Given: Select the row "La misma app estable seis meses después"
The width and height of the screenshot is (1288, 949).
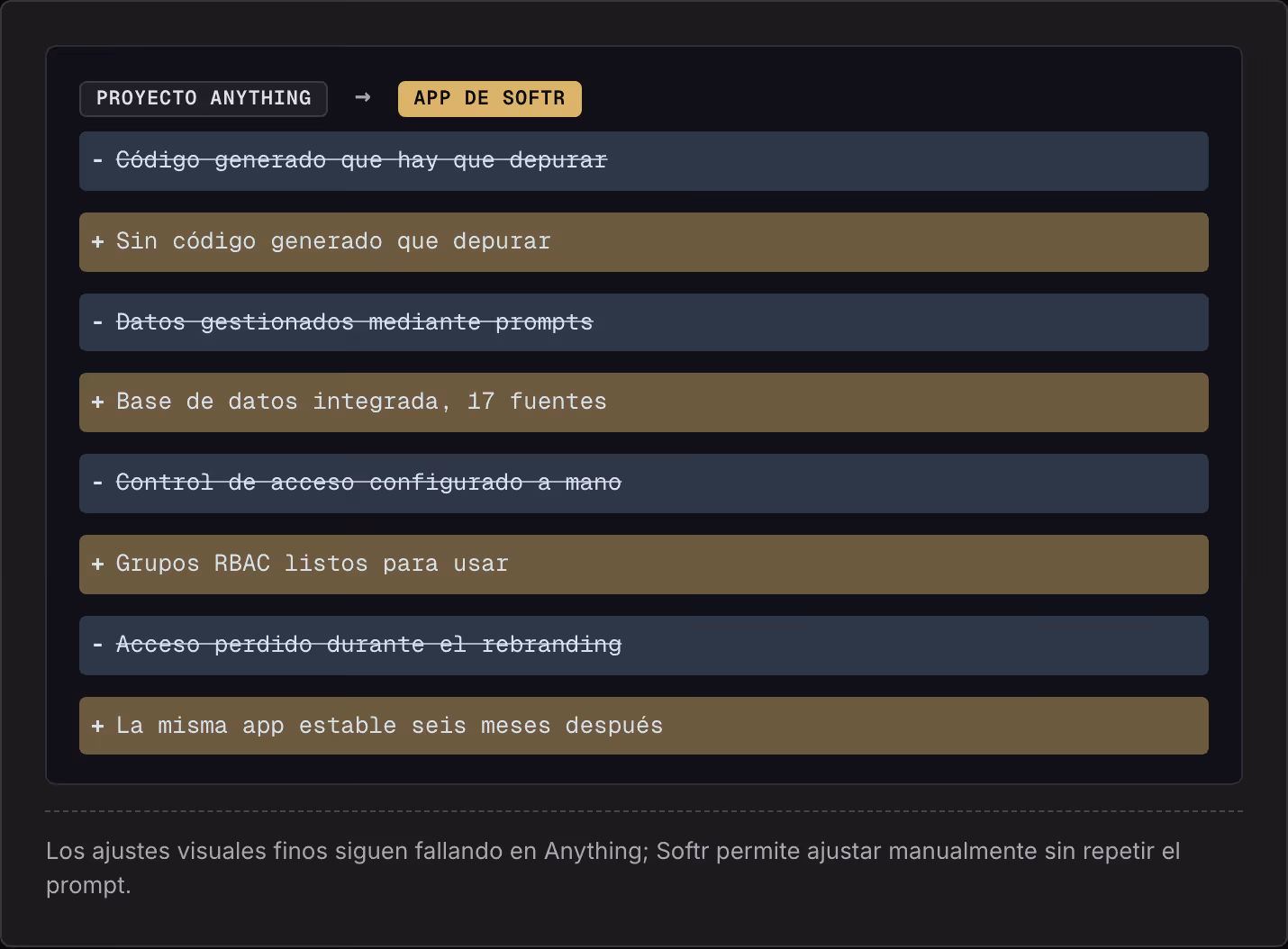Looking at the screenshot, I should coord(644,726).
